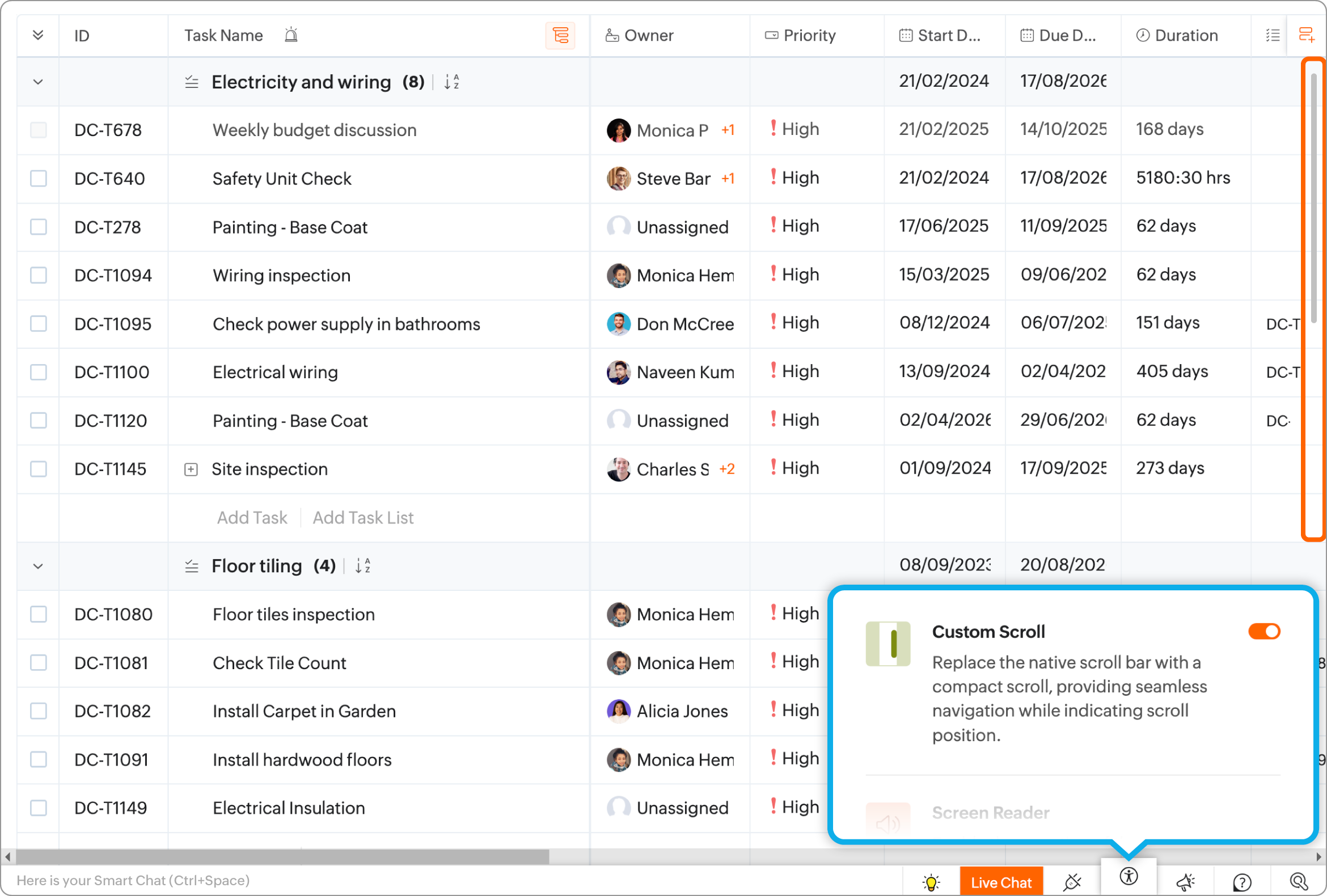Click the reminder bell icon beside Task Name

tap(291, 35)
